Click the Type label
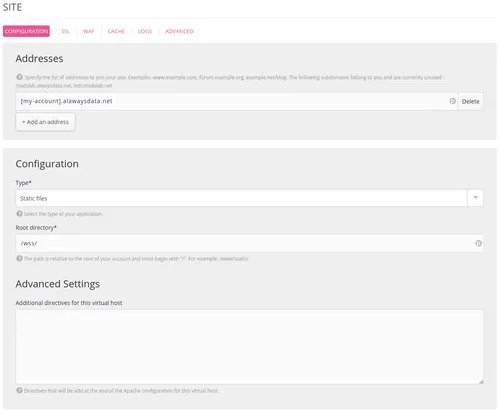Viewport: 500px width, 411px height. click(23, 183)
